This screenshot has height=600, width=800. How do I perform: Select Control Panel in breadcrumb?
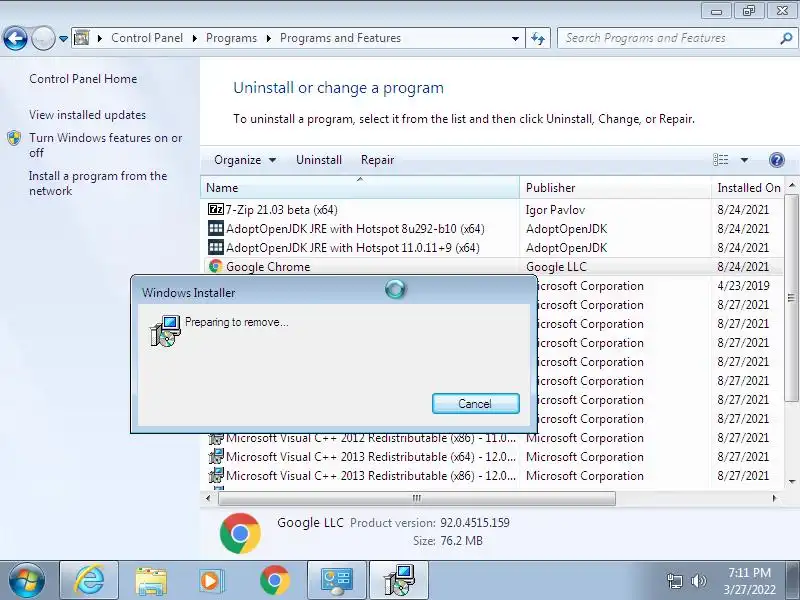[x=146, y=38]
